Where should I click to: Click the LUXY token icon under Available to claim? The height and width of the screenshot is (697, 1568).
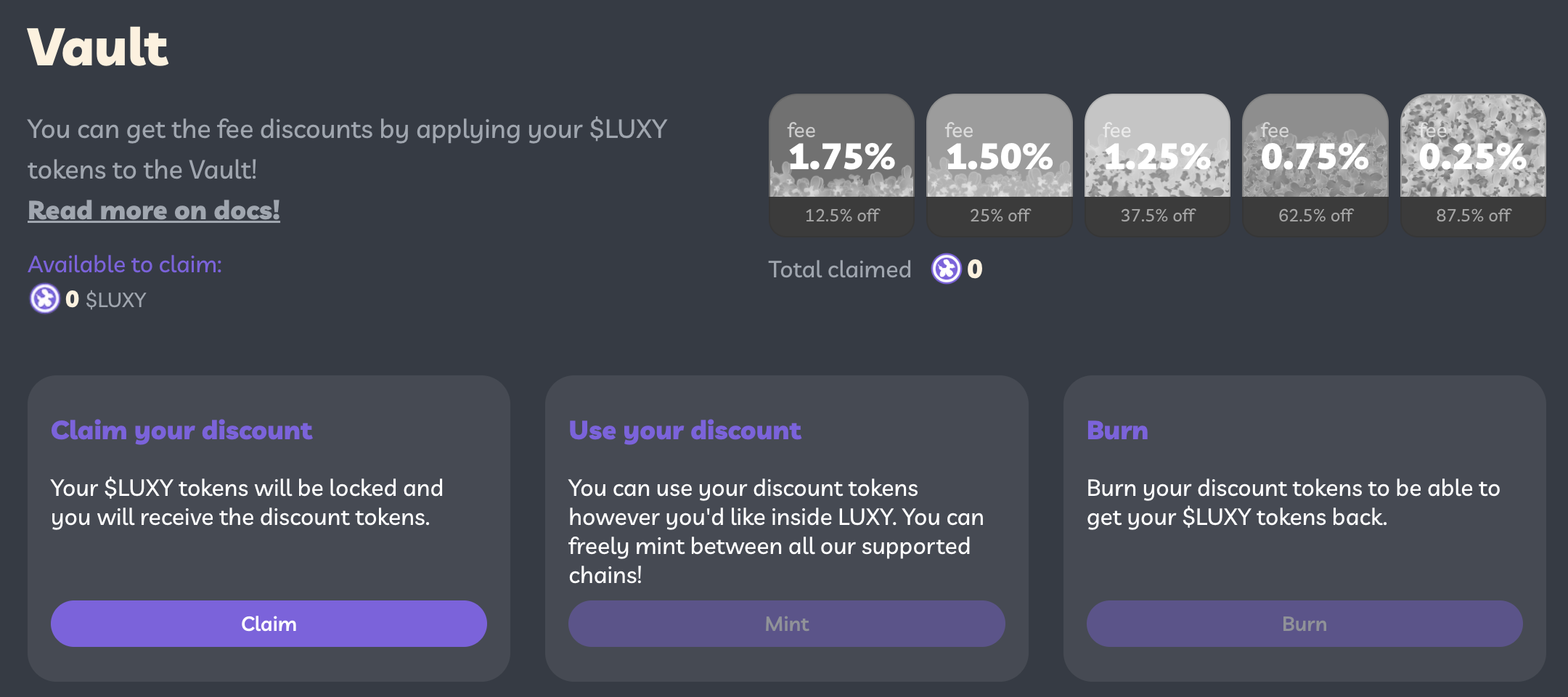click(x=44, y=298)
